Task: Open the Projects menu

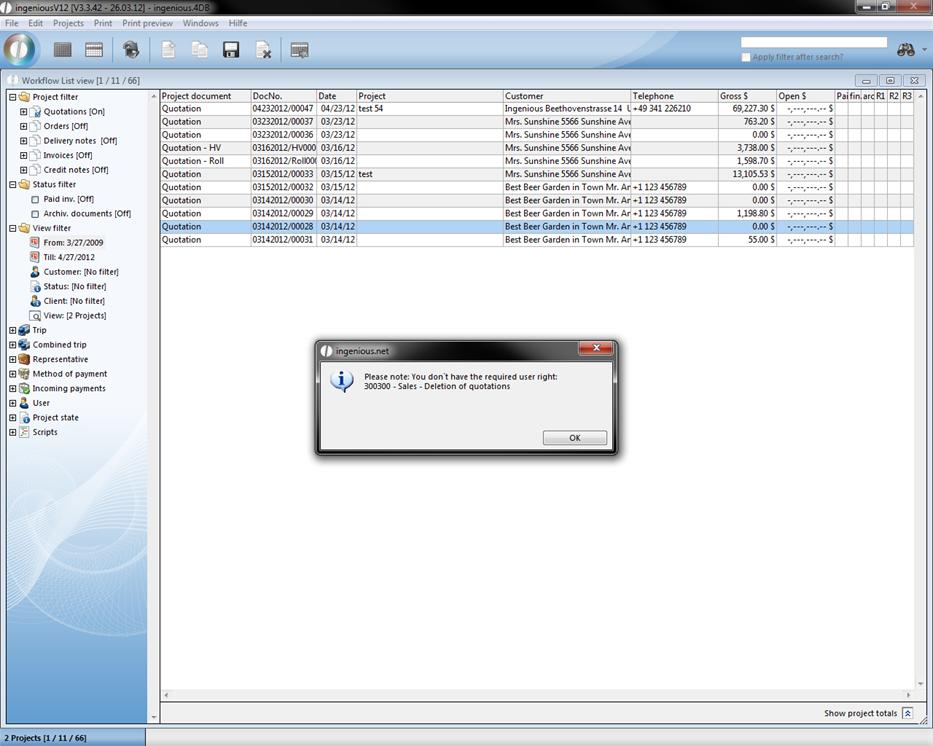Action: click(x=68, y=23)
